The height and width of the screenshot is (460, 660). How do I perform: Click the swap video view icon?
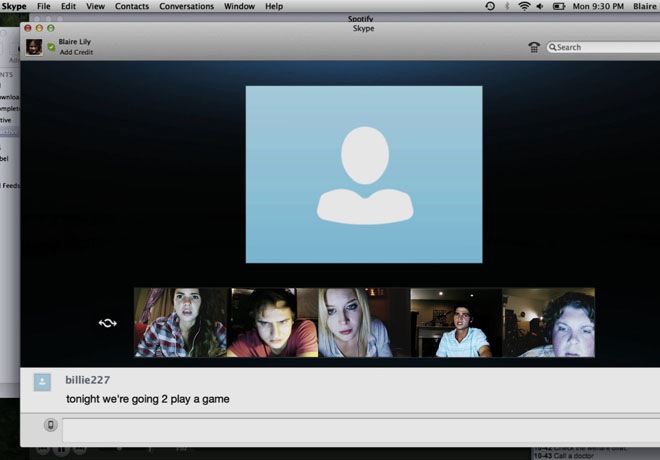(x=108, y=323)
